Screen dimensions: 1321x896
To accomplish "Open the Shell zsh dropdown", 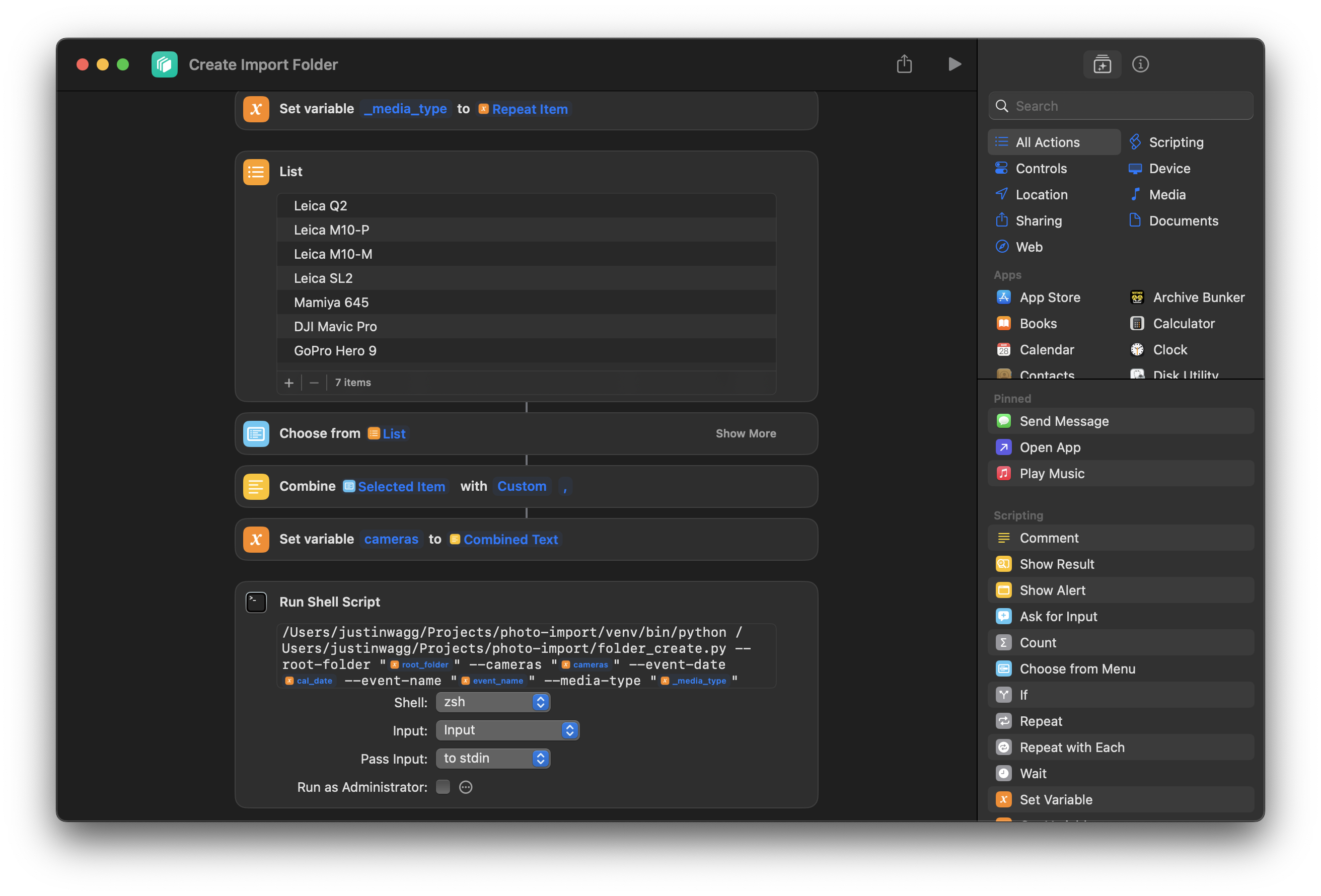I will 493,702.
